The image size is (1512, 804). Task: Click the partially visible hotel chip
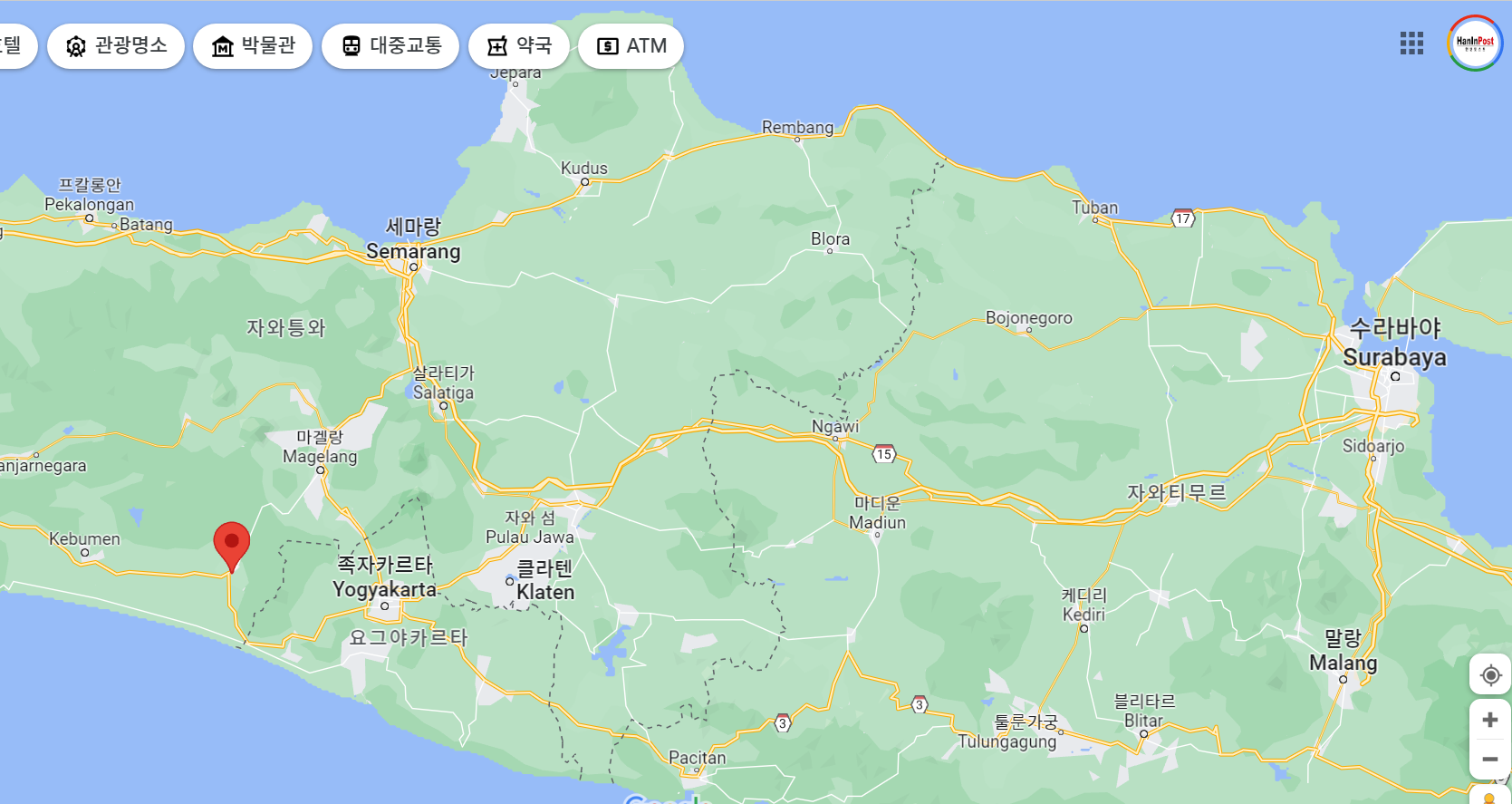(13, 46)
